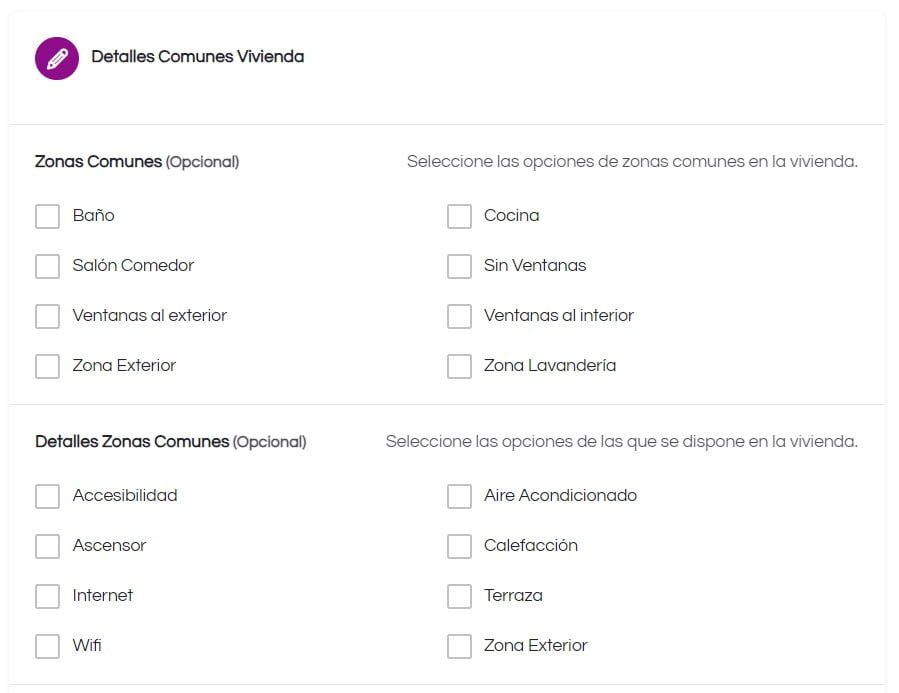Viewport: 899px width, 693px height.
Task: Tick Zona Exterior under Detalles Zonas Comunes
Action: pyautogui.click(x=459, y=645)
